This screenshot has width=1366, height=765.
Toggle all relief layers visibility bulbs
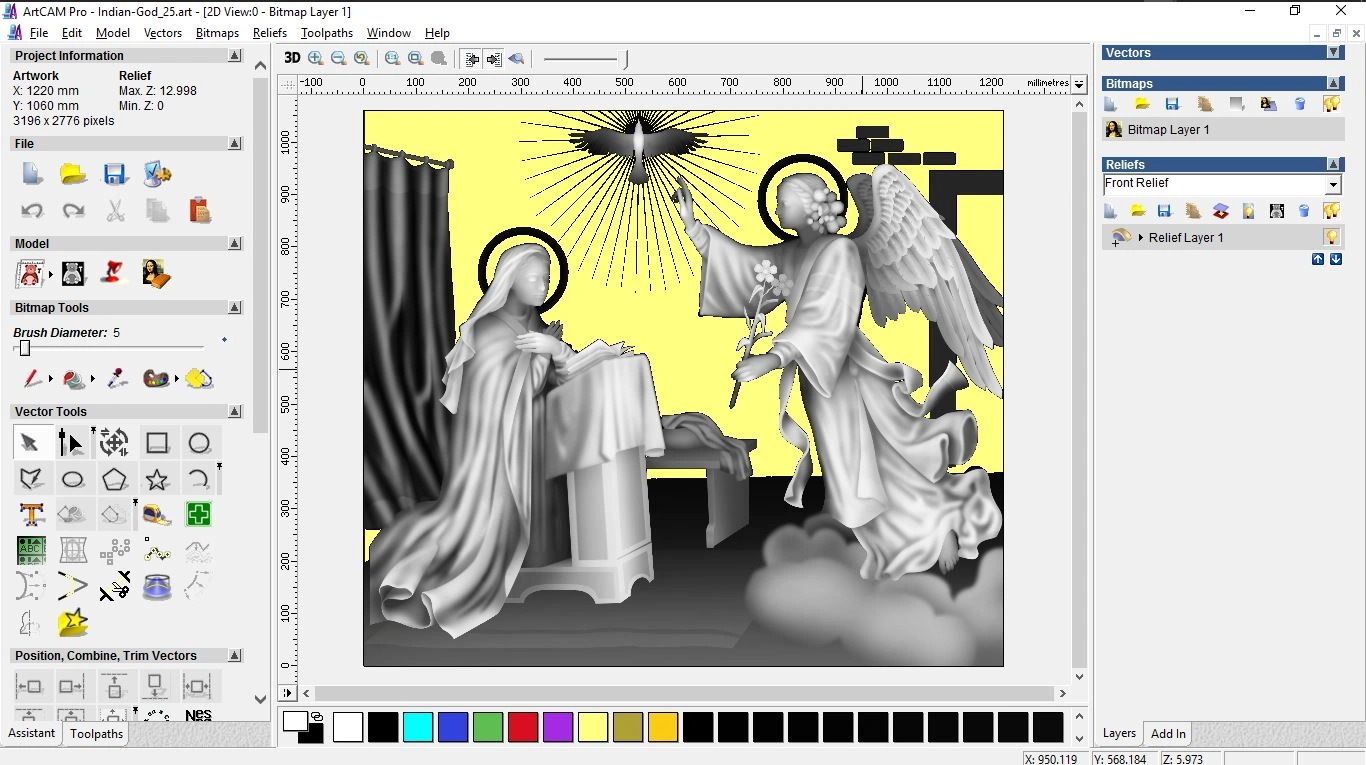[1331, 211]
